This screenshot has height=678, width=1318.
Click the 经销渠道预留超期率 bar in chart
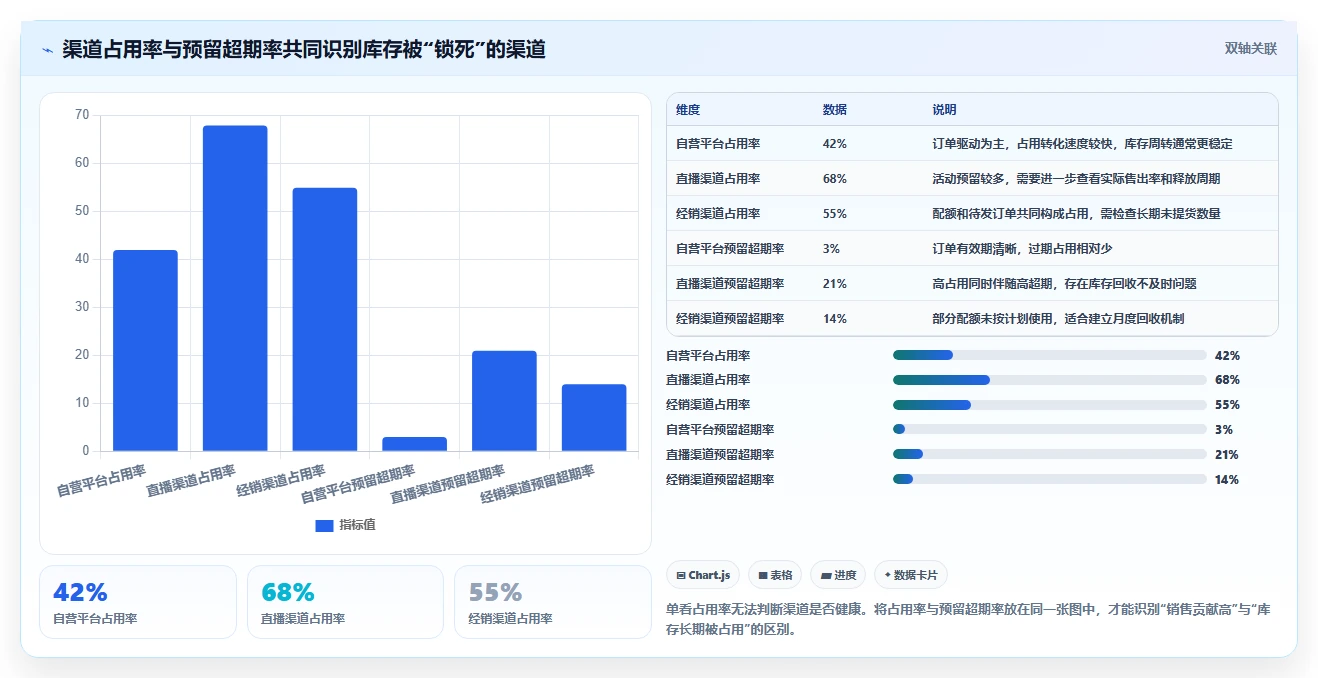point(594,417)
